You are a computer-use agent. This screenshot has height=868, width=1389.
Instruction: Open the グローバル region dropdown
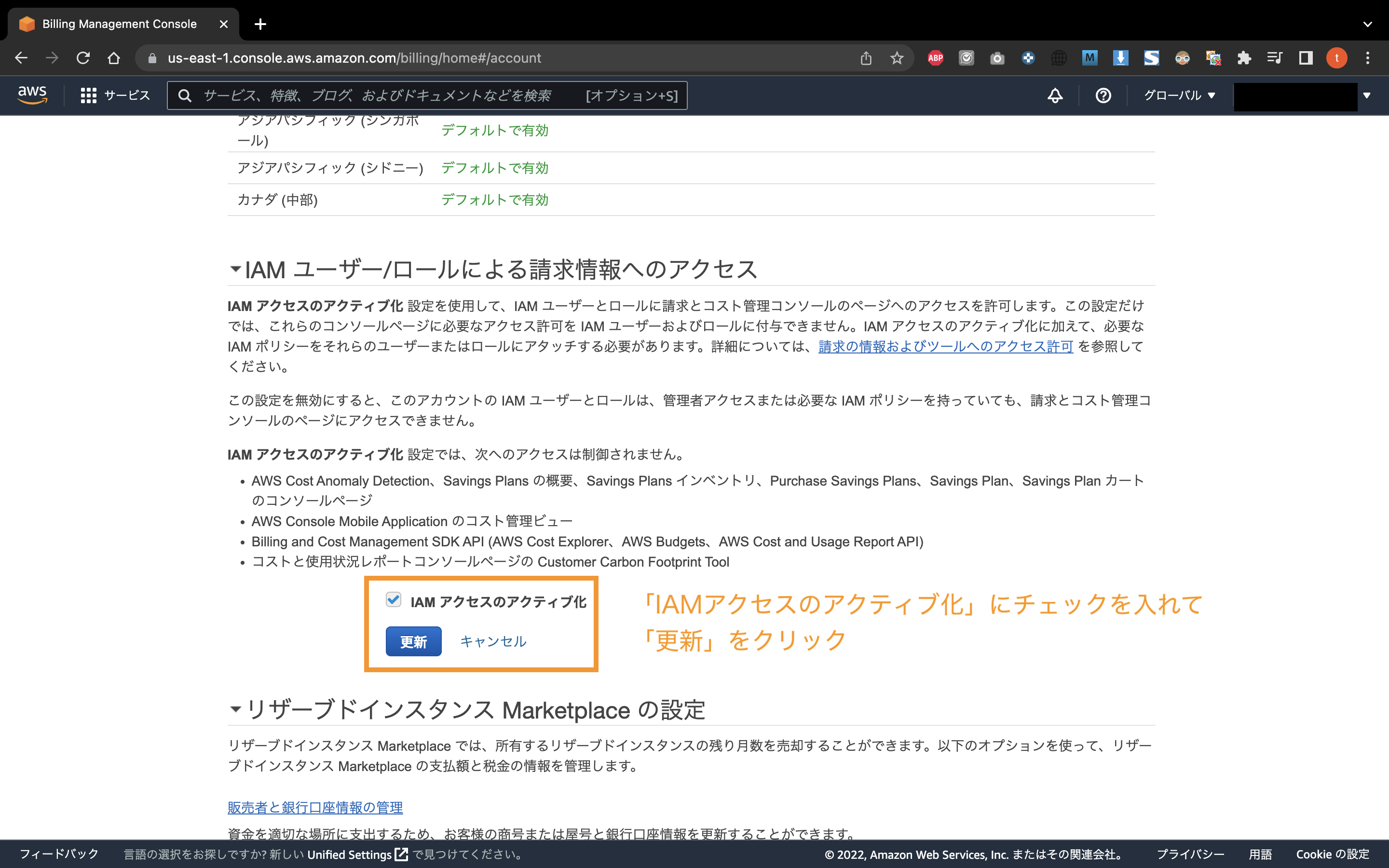click(x=1179, y=95)
